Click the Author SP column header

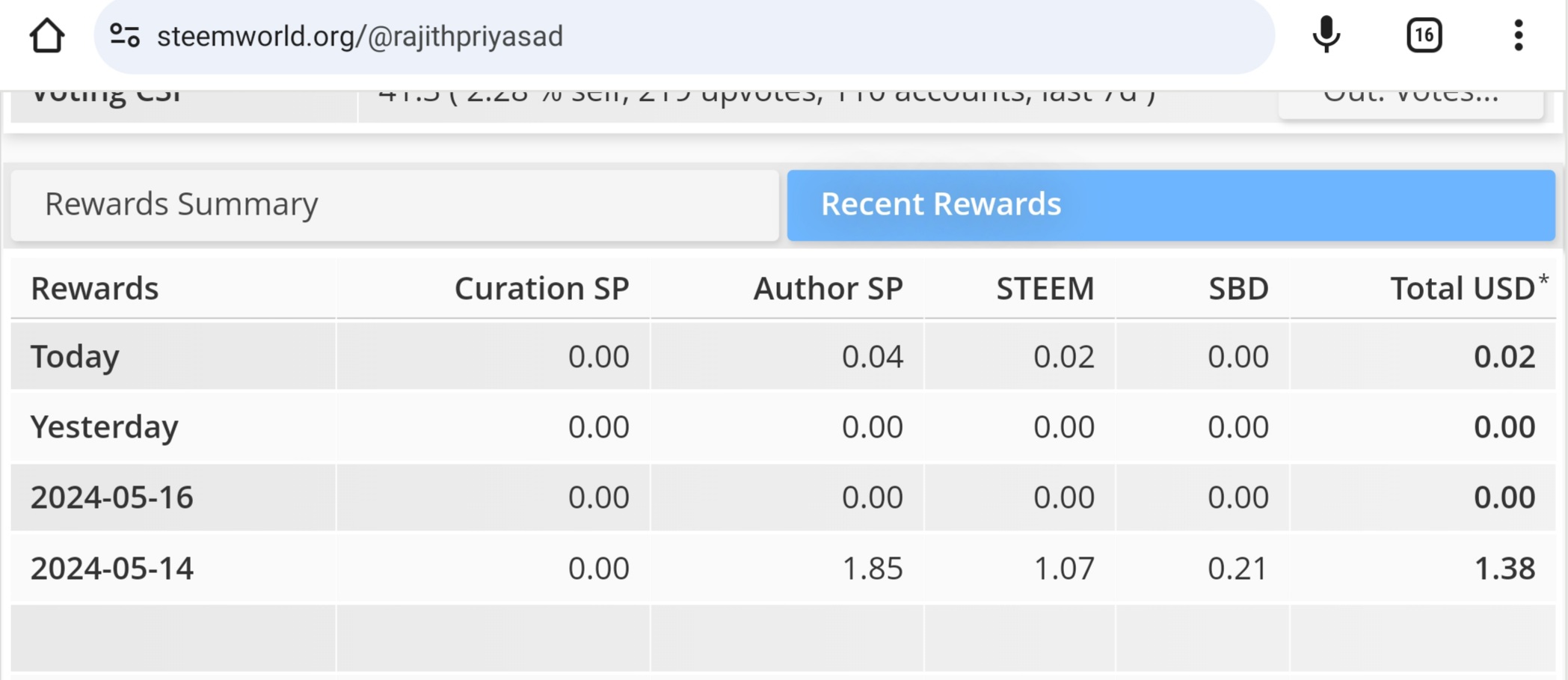coord(828,288)
